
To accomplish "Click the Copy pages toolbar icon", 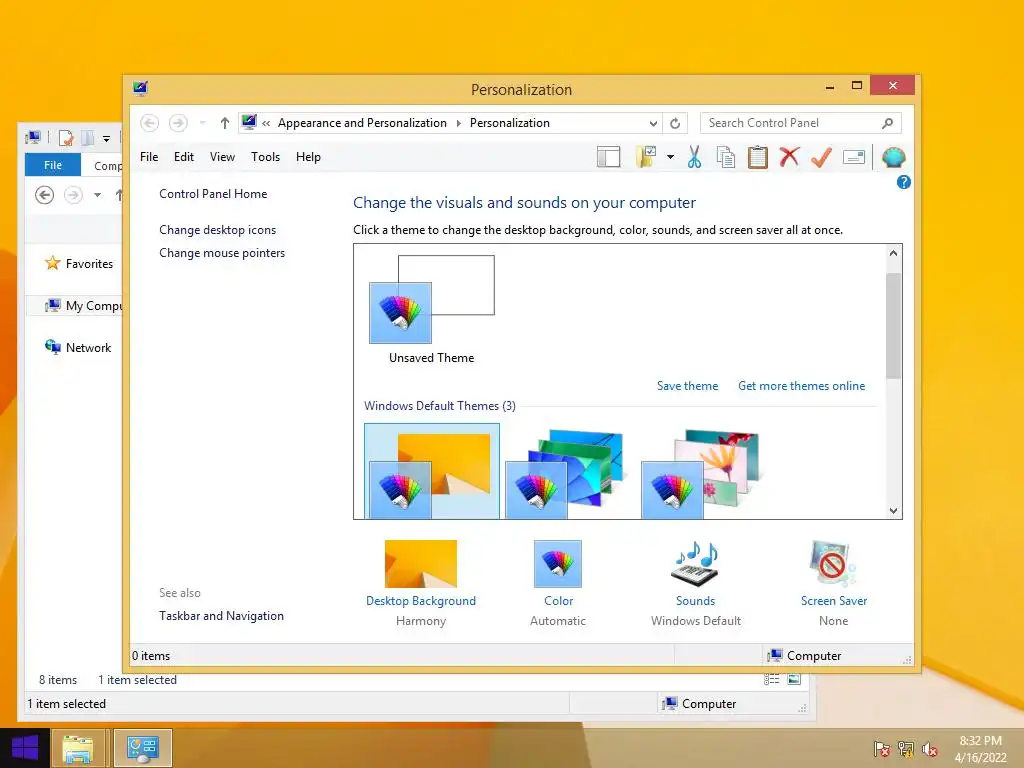I will pyautogui.click(x=726, y=157).
